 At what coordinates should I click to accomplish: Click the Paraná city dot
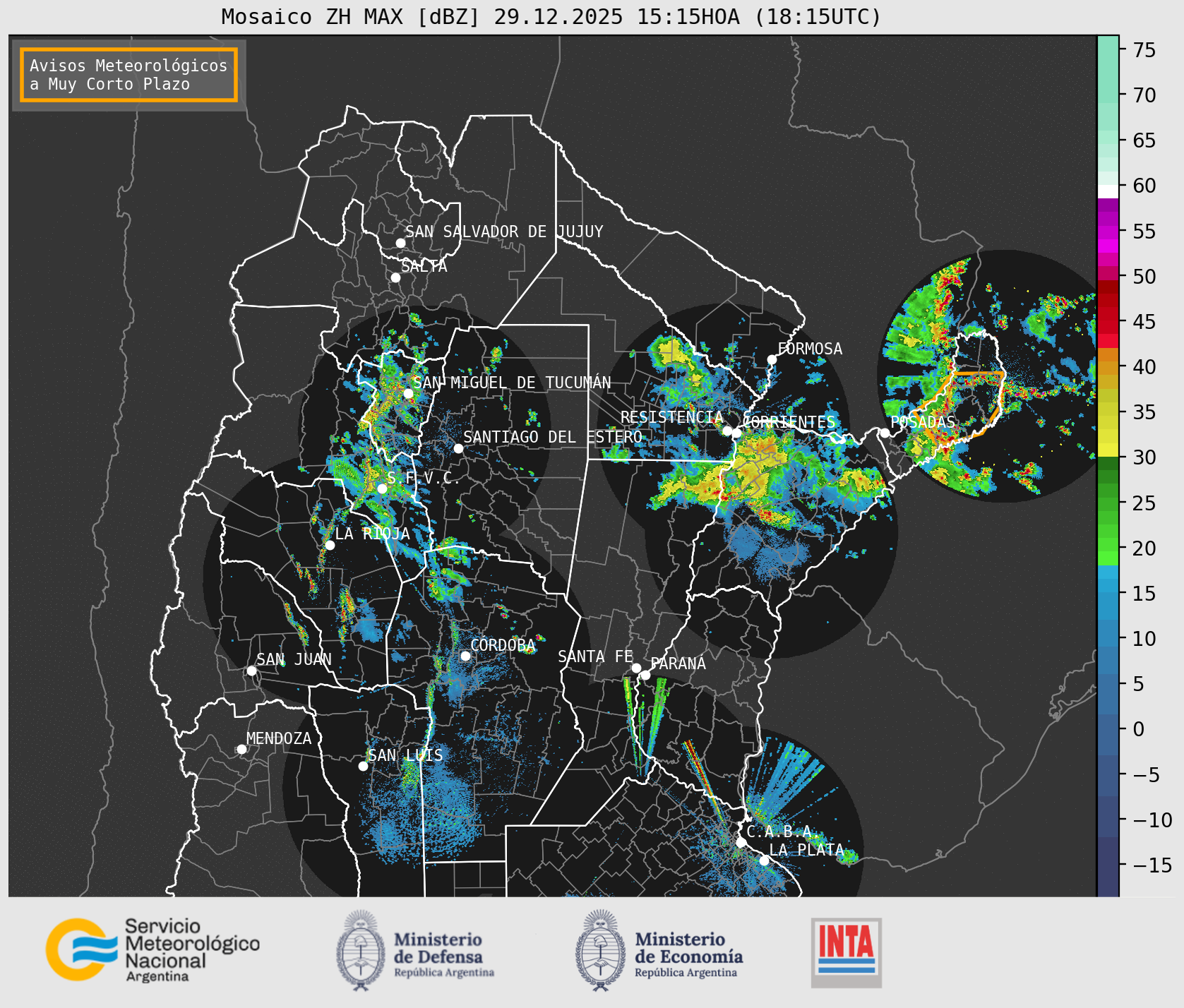point(645,675)
